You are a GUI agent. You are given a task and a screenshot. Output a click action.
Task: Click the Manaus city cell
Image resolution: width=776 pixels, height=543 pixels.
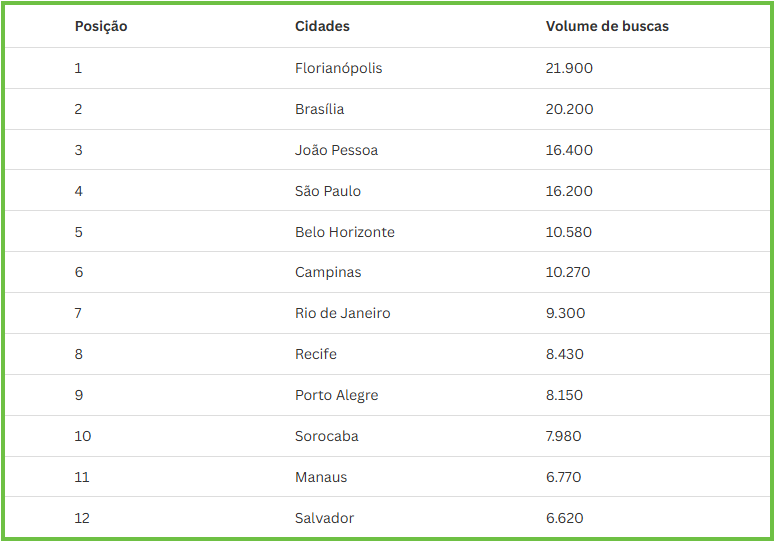321,477
